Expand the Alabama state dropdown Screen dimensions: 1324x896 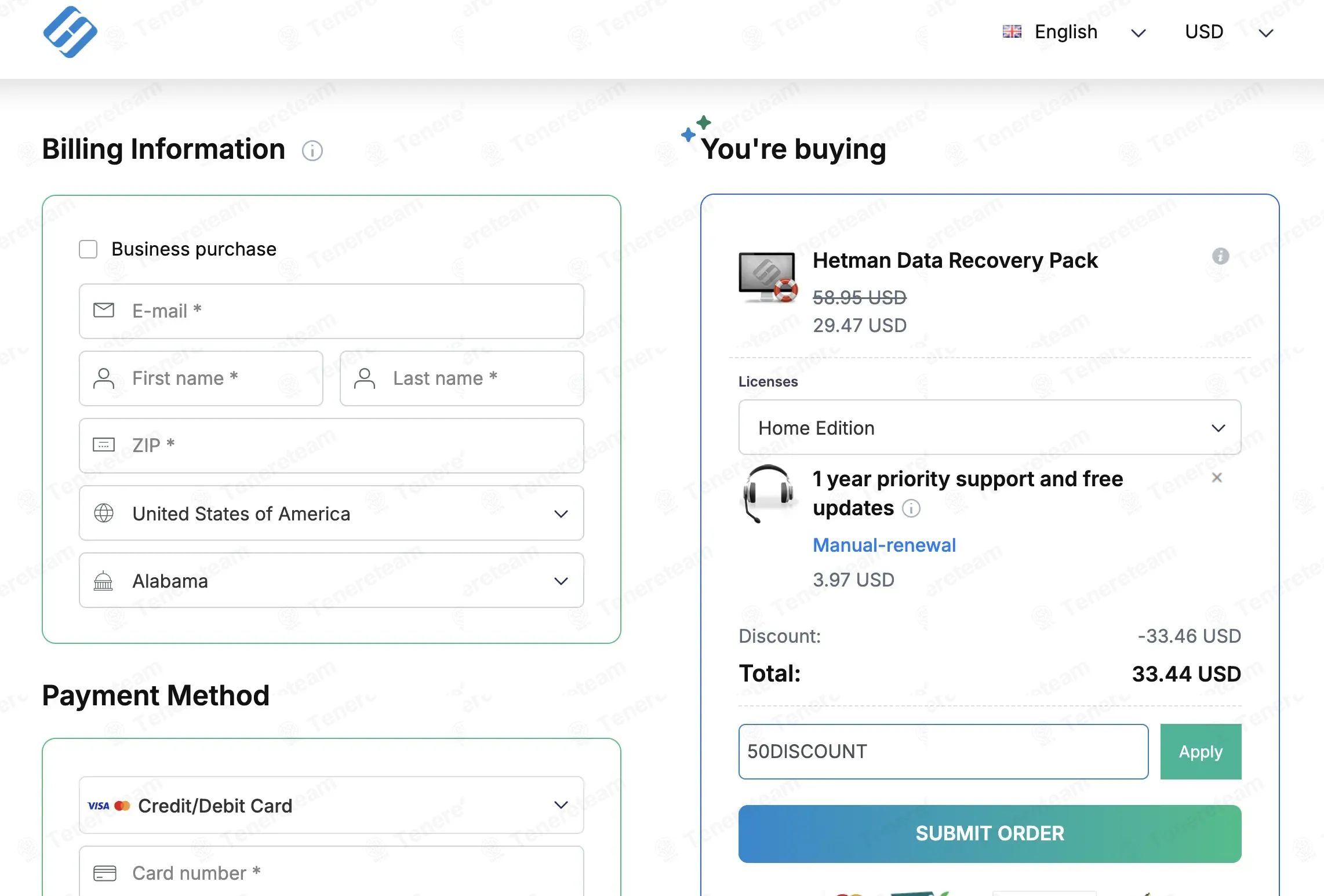pyautogui.click(x=332, y=581)
